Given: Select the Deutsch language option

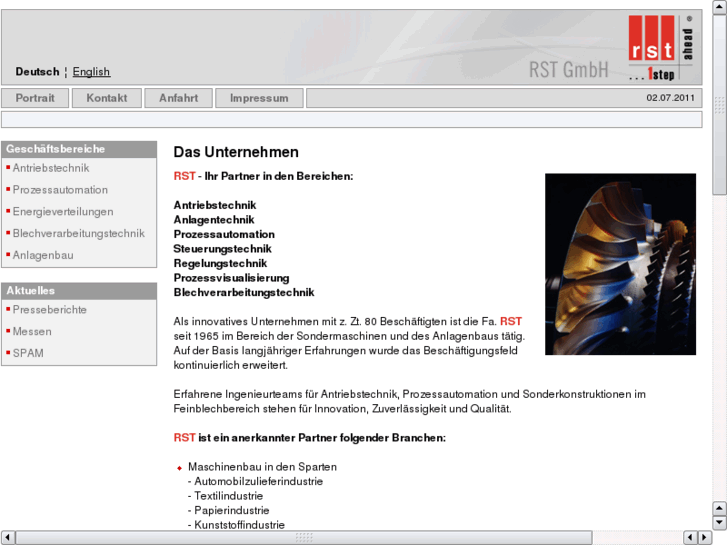Looking at the screenshot, I should [38, 72].
